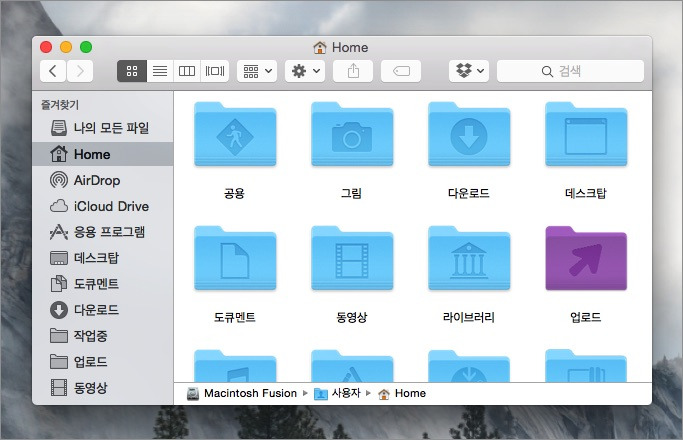
Task: Select the 동영상 film folder icon
Action: click(x=352, y=258)
